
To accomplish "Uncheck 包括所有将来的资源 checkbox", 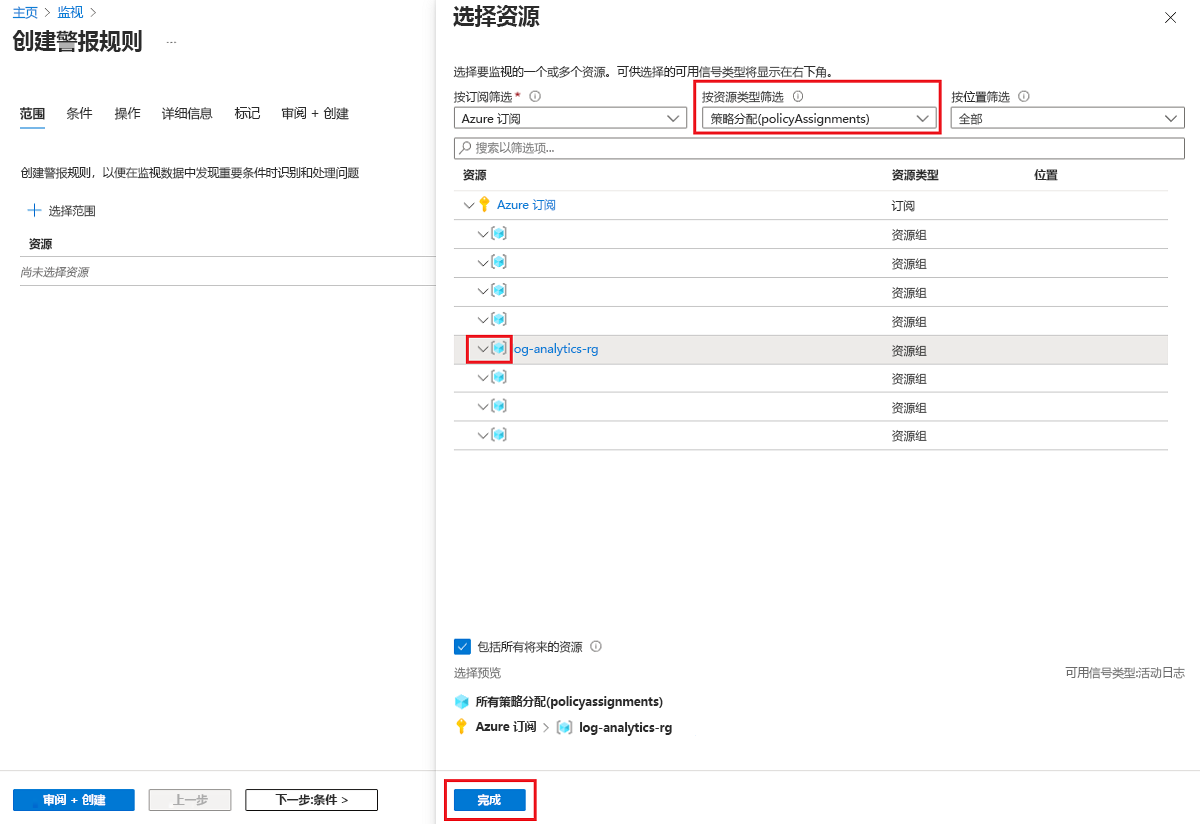I will 462,647.
